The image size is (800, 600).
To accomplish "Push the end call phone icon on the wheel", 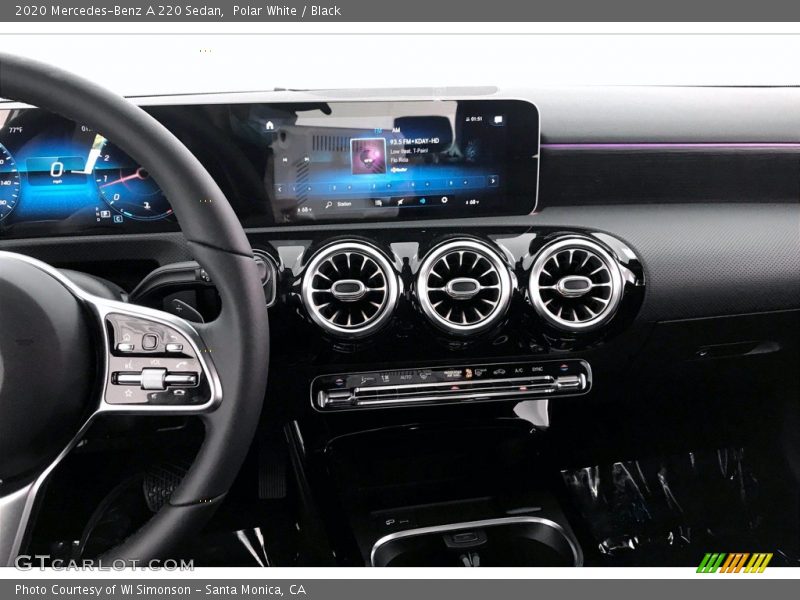I will (x=180, y=392).
